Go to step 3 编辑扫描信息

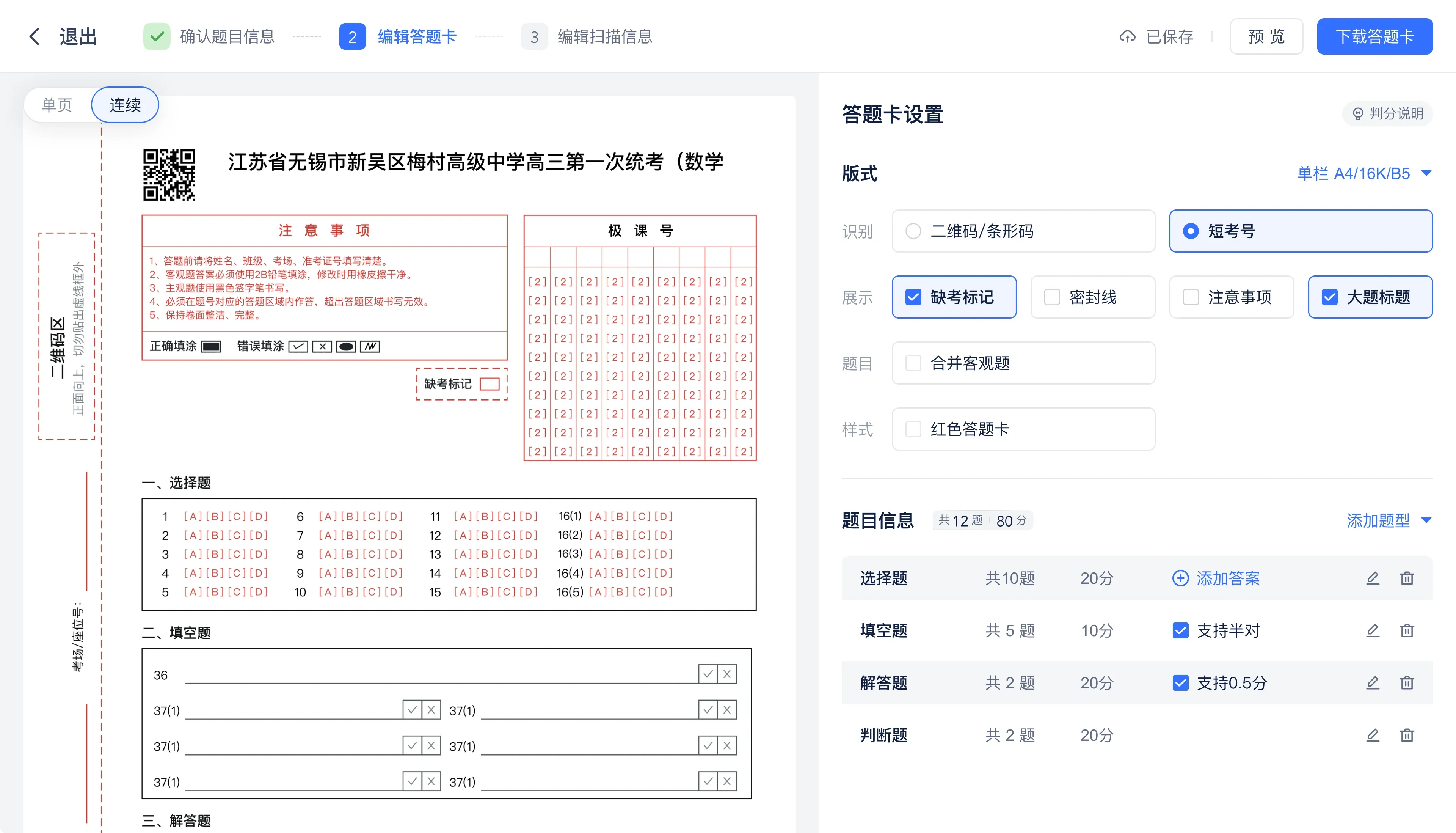coord(587,37)
